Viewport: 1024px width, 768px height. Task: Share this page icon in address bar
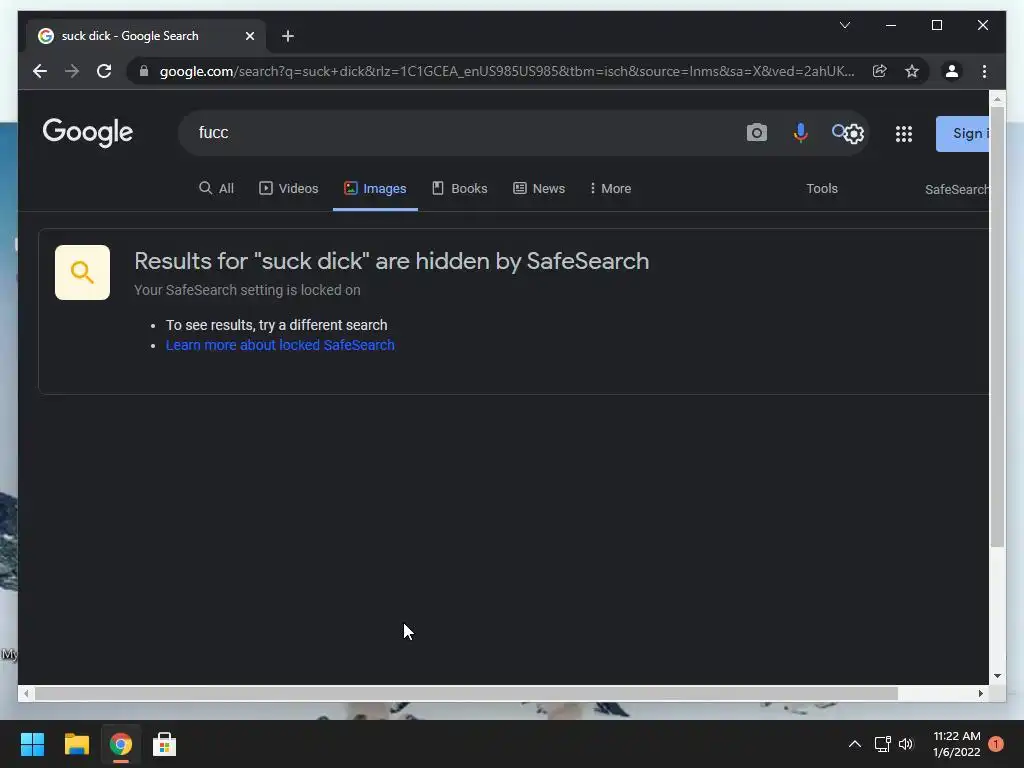tap(880, 71)
